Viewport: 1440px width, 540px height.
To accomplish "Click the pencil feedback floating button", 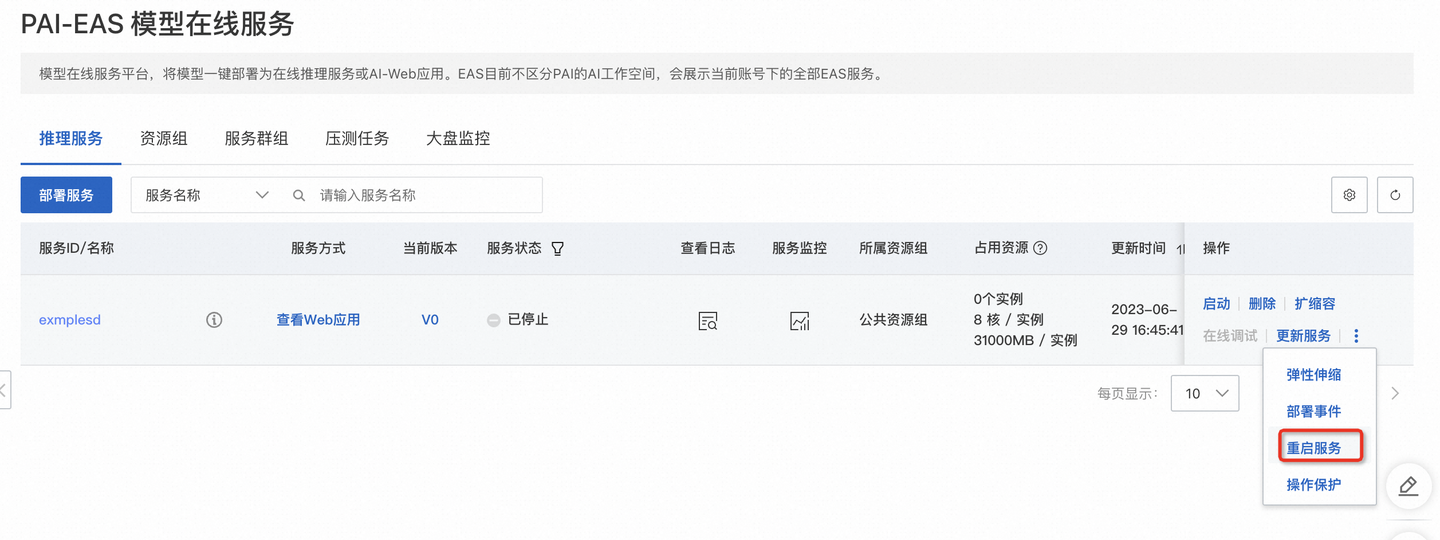I will [x=1408, y=486].
